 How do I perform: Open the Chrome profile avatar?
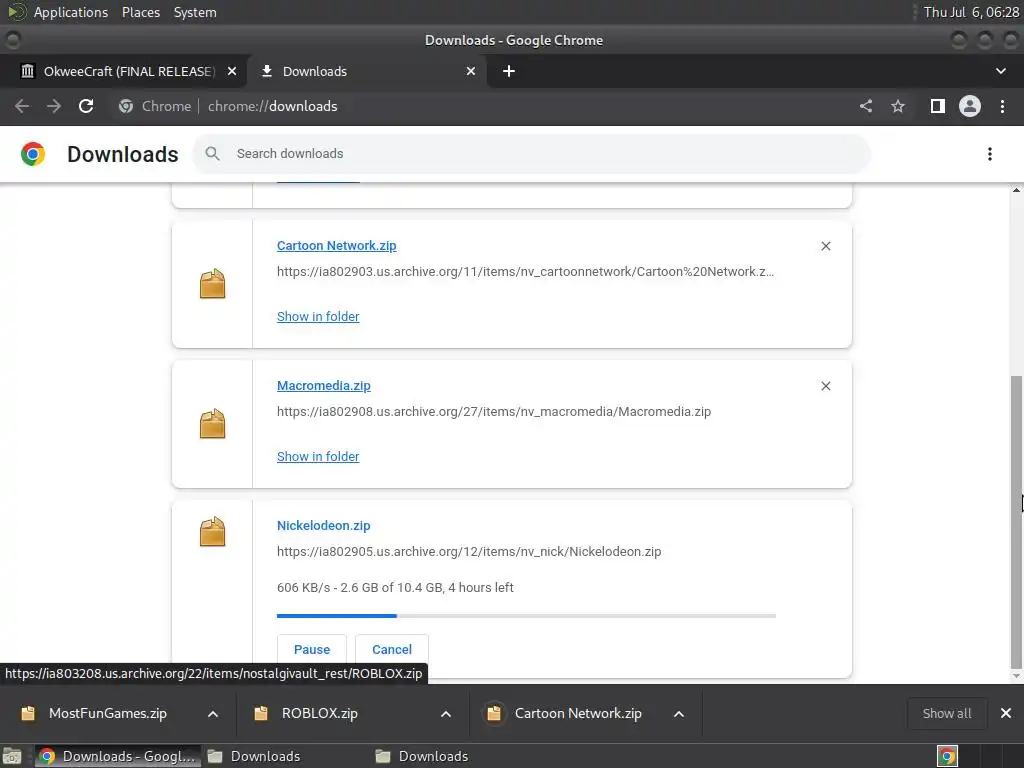tap(970, 106)
